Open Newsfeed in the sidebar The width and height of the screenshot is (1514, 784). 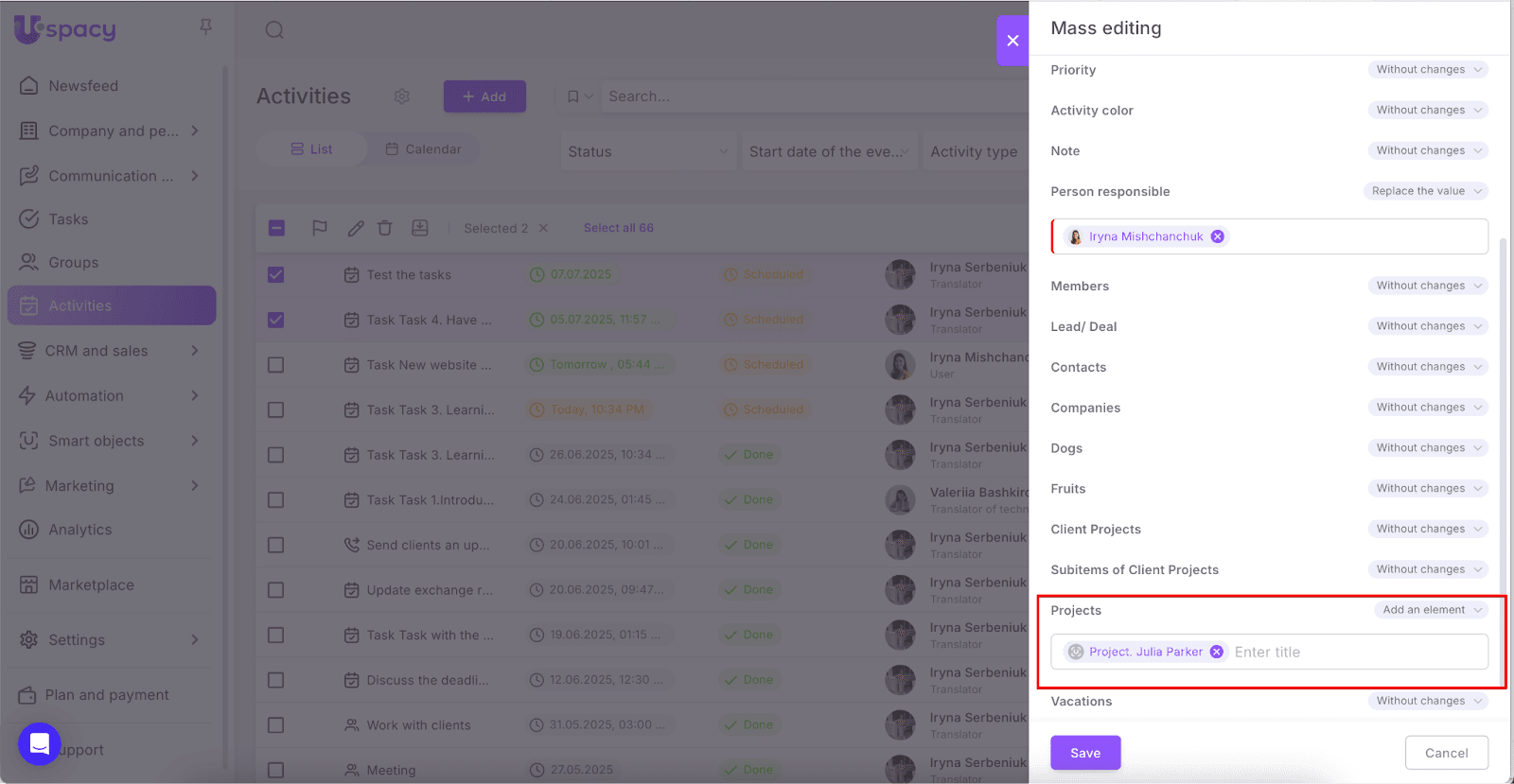point(83,86)
